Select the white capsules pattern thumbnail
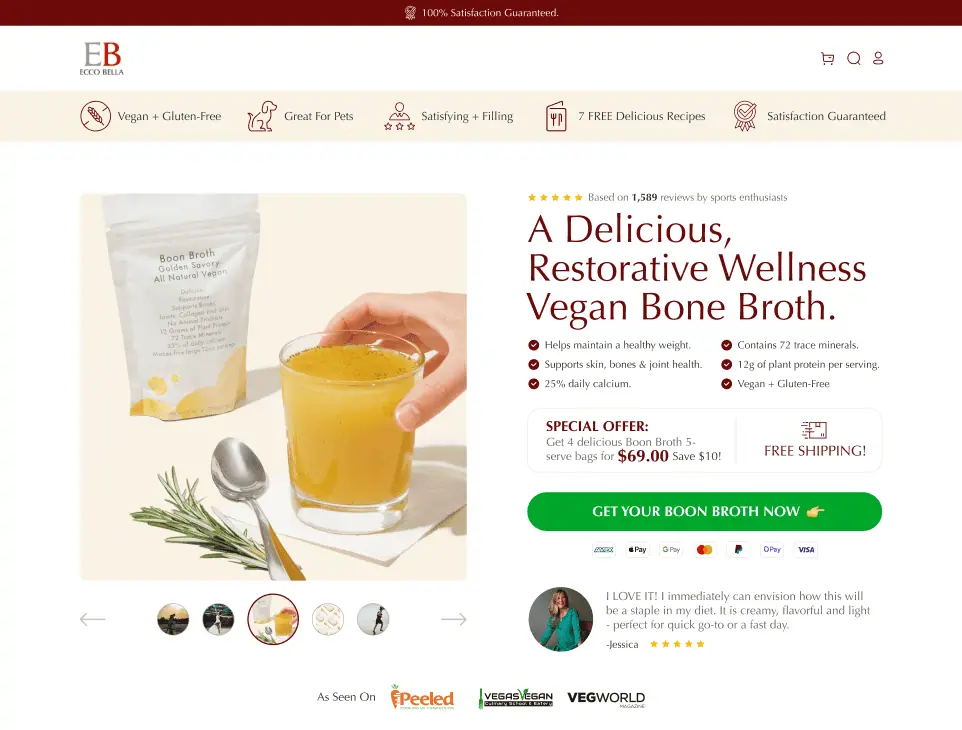Image resolution: width=962 pixels, height=730 pixels. click(328, 619)
